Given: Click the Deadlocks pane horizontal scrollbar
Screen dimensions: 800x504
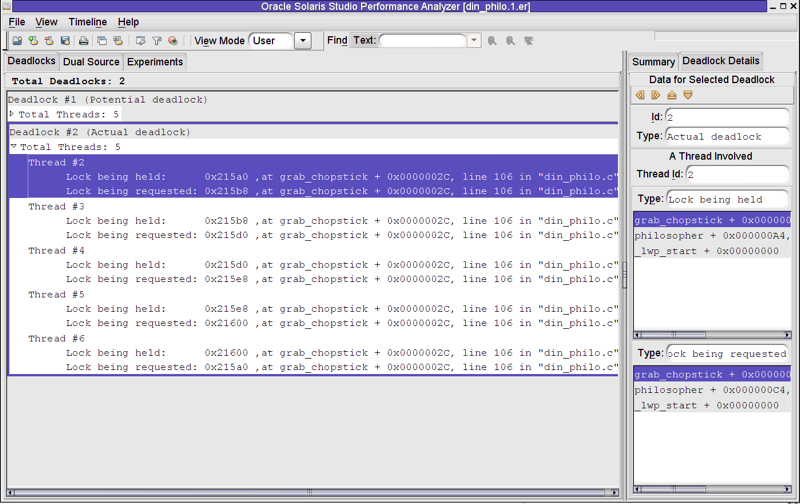Looking at the screenshot, I should click(312, 492).
